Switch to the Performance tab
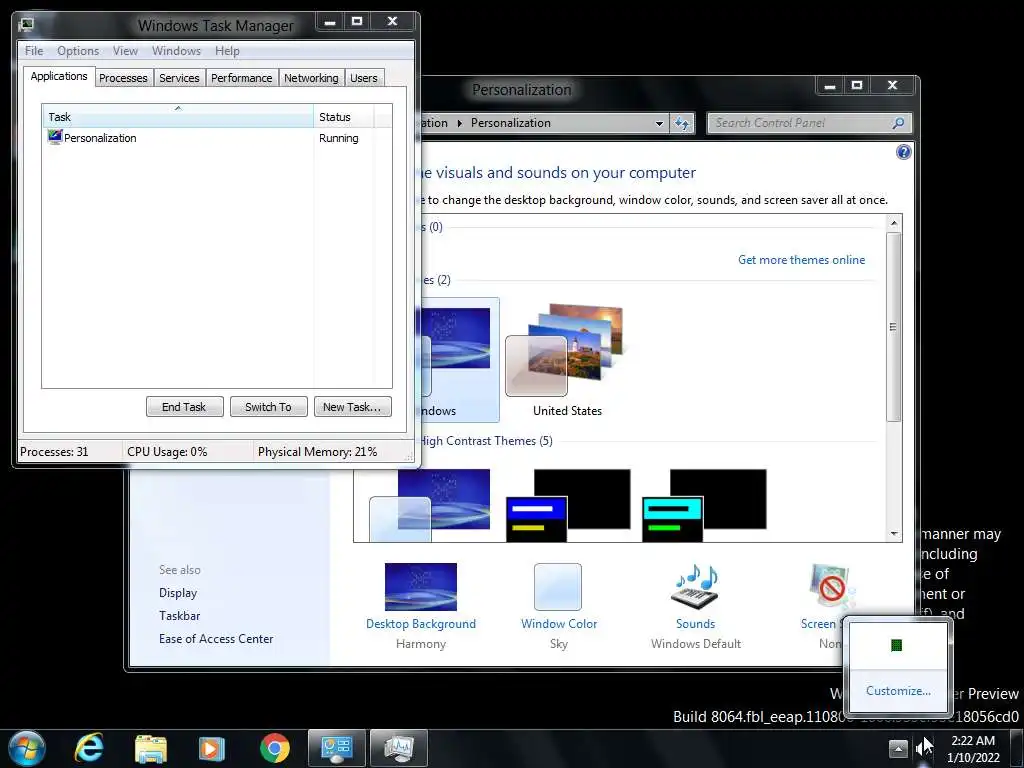 click(x=242, y=78)
